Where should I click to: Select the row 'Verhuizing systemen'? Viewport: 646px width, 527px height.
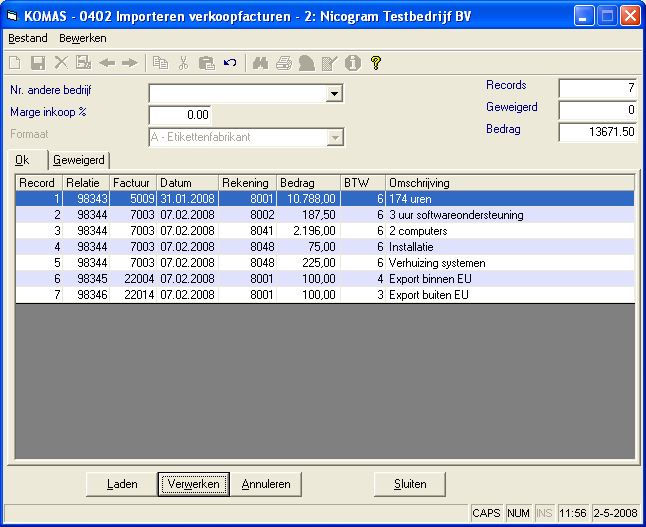point(325,263)
